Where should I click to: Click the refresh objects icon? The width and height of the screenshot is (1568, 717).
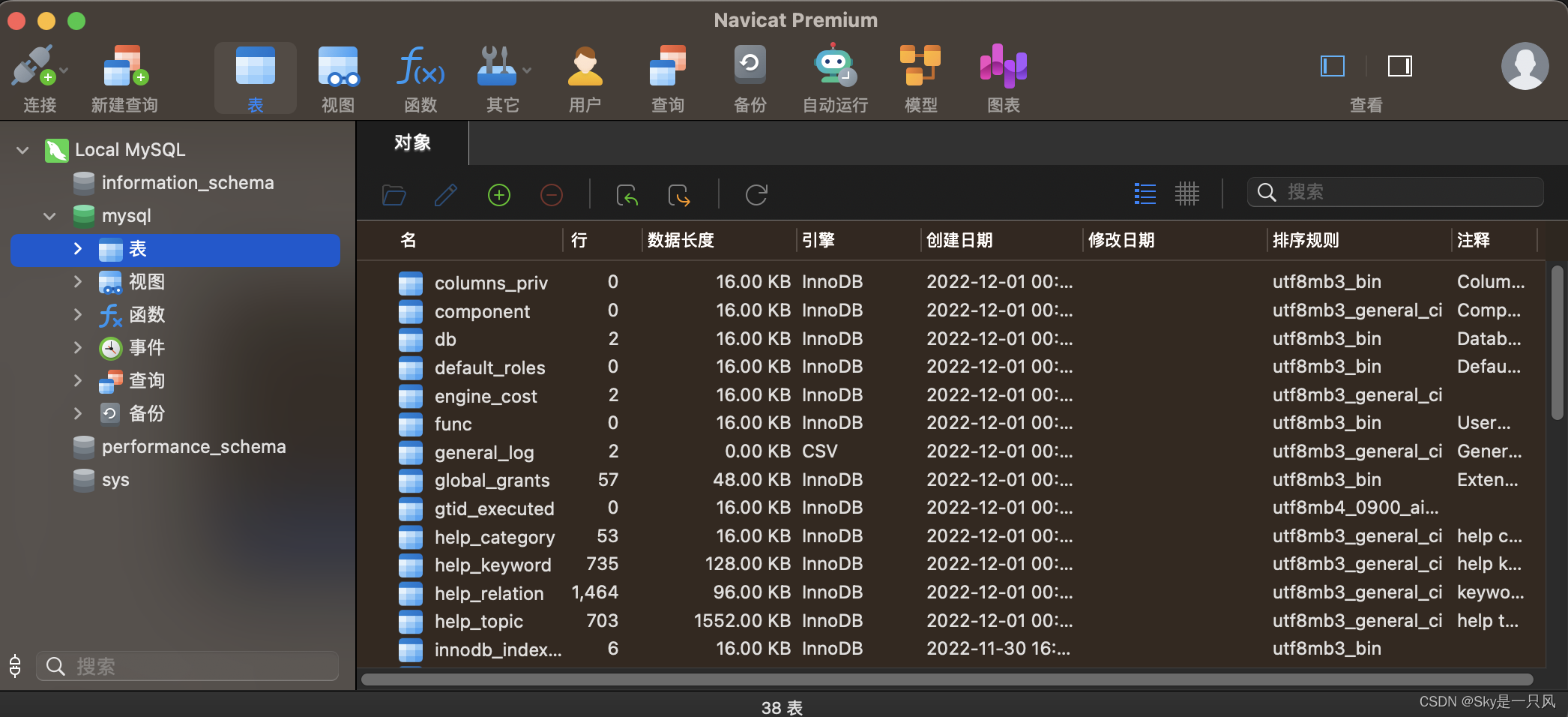[x=756, y=195]
